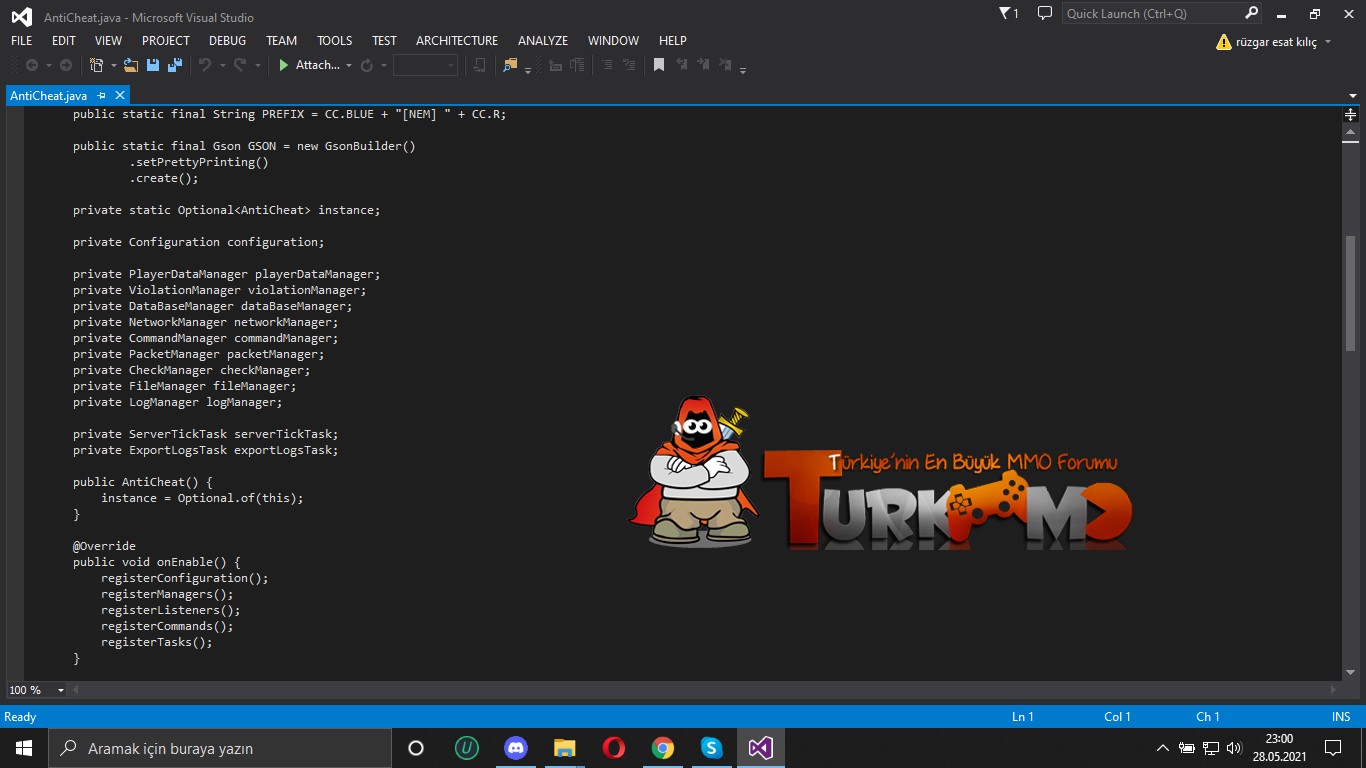The image size is (1366, 768).
Task: Open the document tab list dropdown arrow
Action: pyautogui.click(x=1353, y=96)
